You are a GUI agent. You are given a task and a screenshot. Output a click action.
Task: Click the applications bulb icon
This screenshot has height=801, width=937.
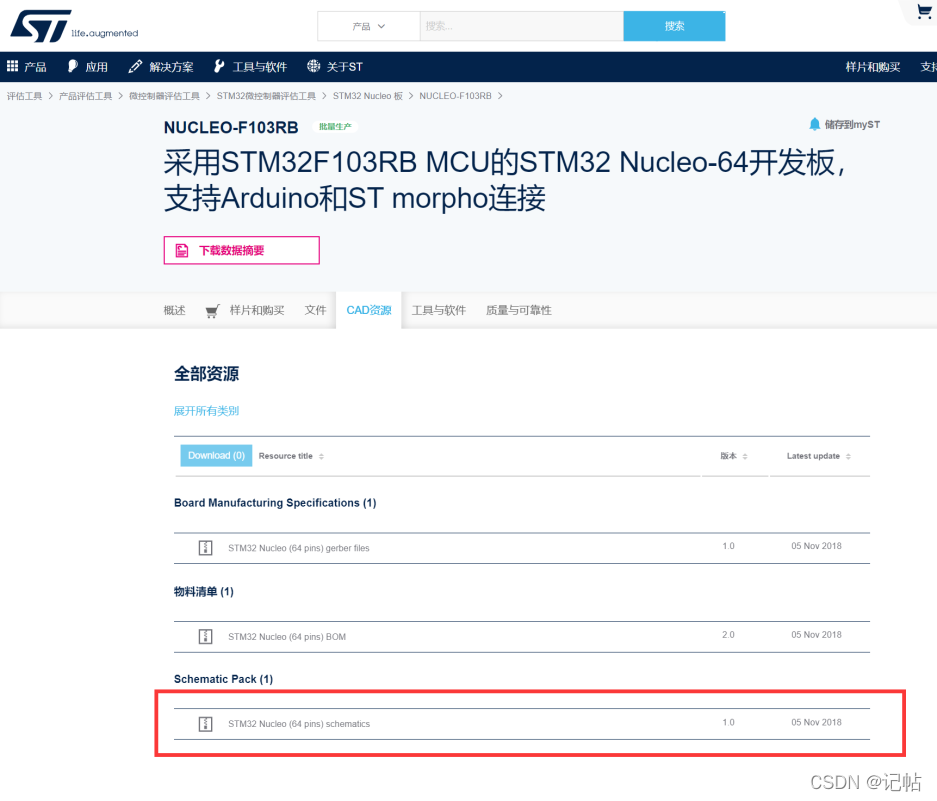click(72, 66)
